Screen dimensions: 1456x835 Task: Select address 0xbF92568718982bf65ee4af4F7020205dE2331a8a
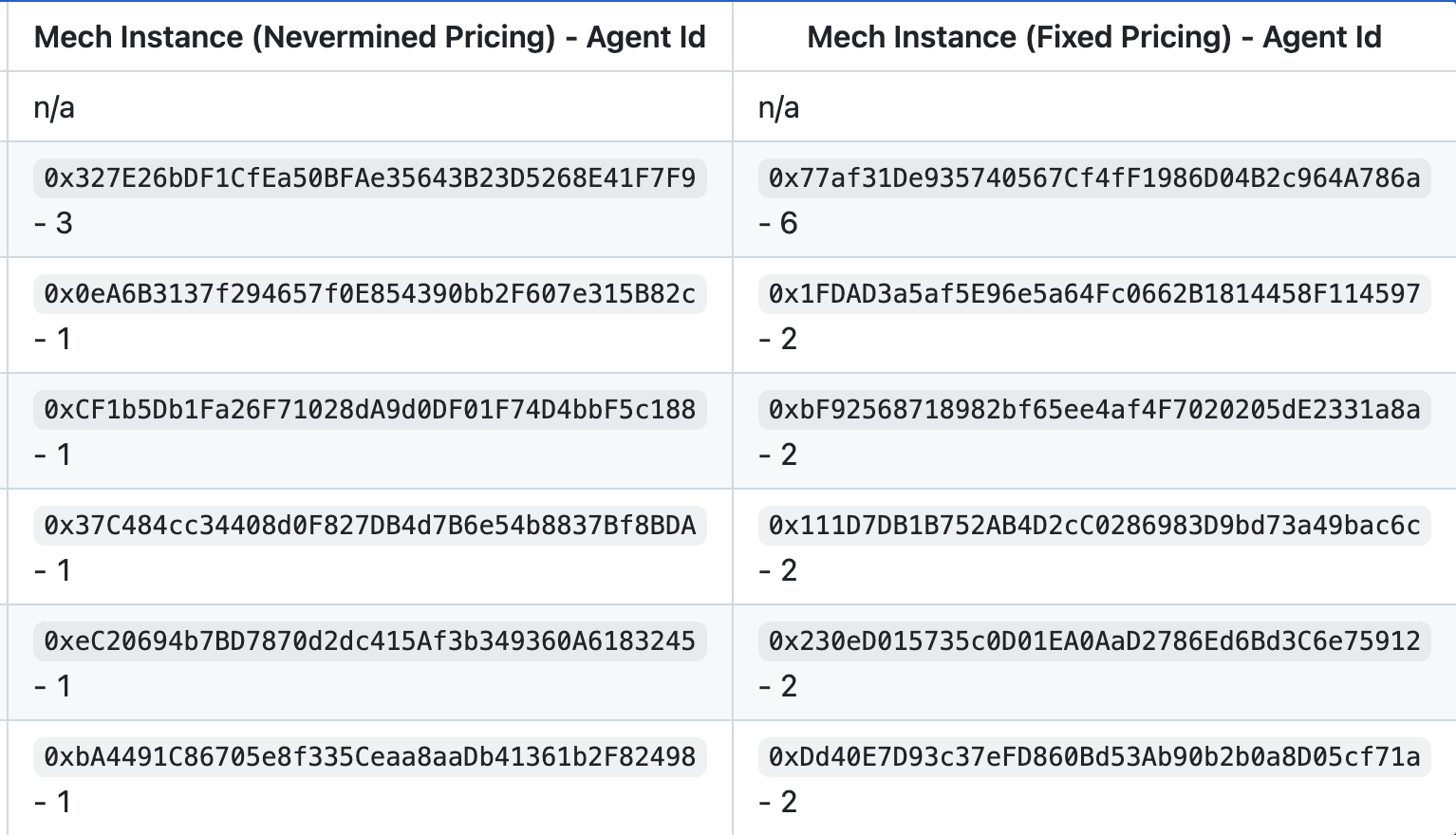click(1094, 410)
